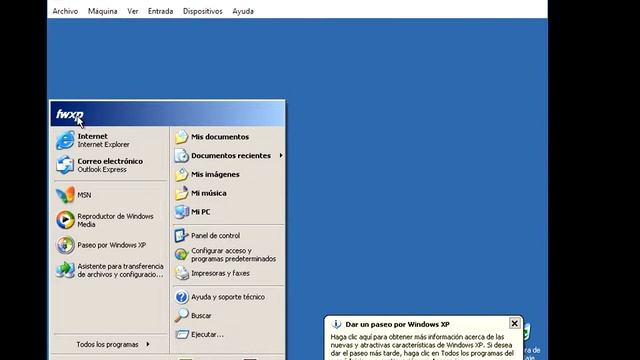Click the Buscar label

(x=201, y=316)
